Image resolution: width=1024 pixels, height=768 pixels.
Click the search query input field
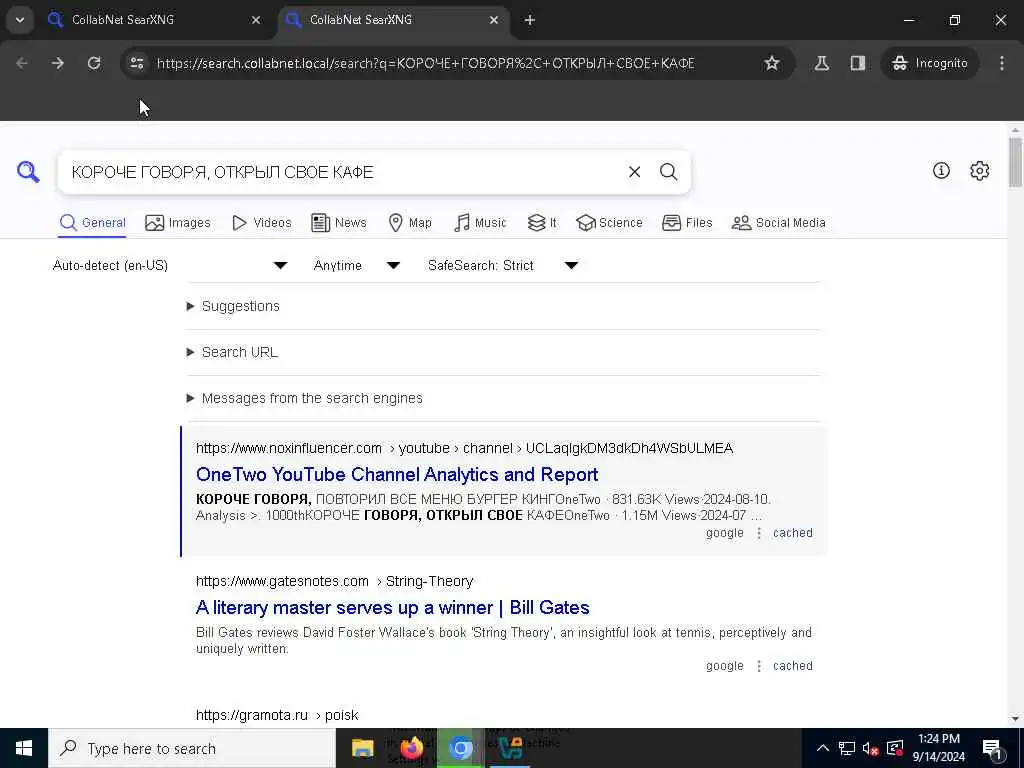coord(343,172)
